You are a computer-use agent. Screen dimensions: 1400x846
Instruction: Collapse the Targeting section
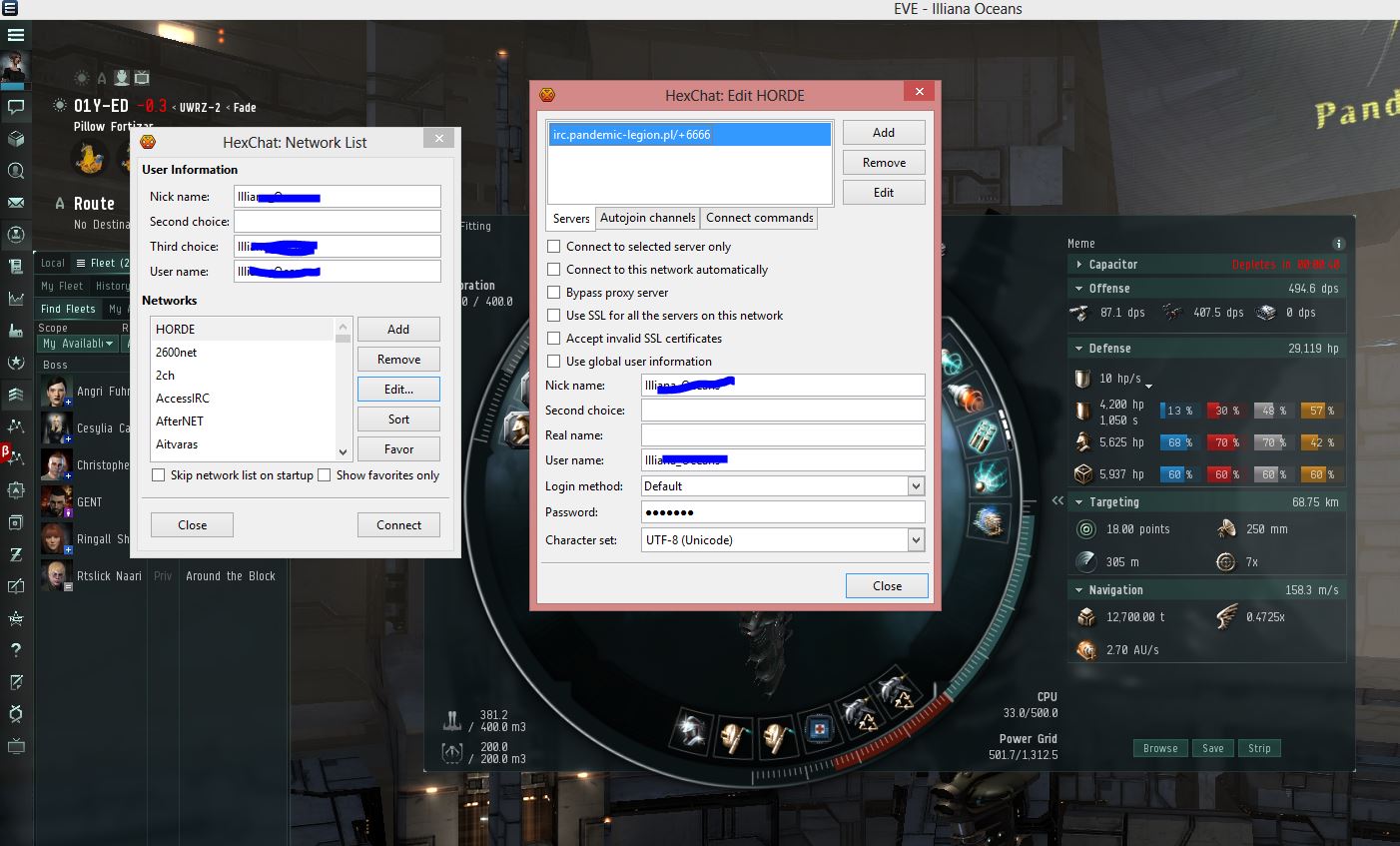1079,502
